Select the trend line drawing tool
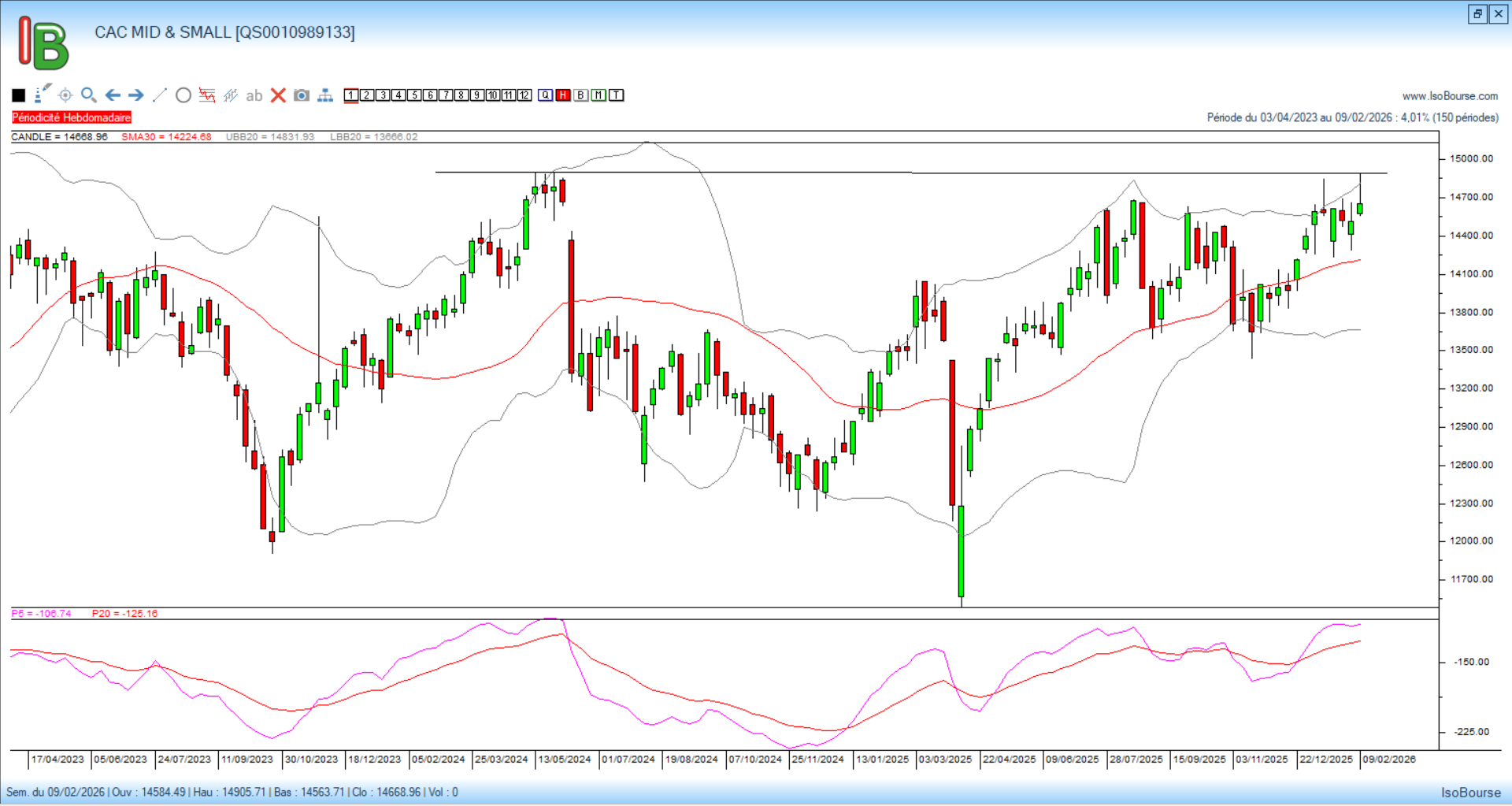The width and height of the screenshot is (1512, 806). (160, 95)
